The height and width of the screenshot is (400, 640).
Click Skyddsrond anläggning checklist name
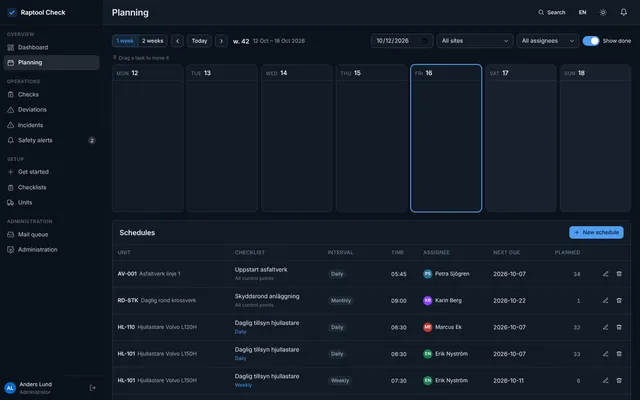pyautogui.click(x=267, y=296)
